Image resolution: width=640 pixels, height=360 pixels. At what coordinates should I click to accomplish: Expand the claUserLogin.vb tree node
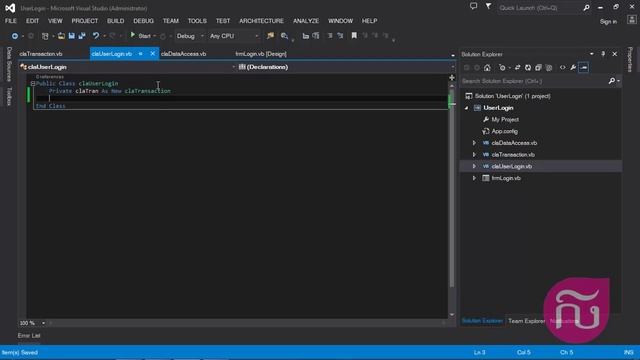[x=474, y=167]
